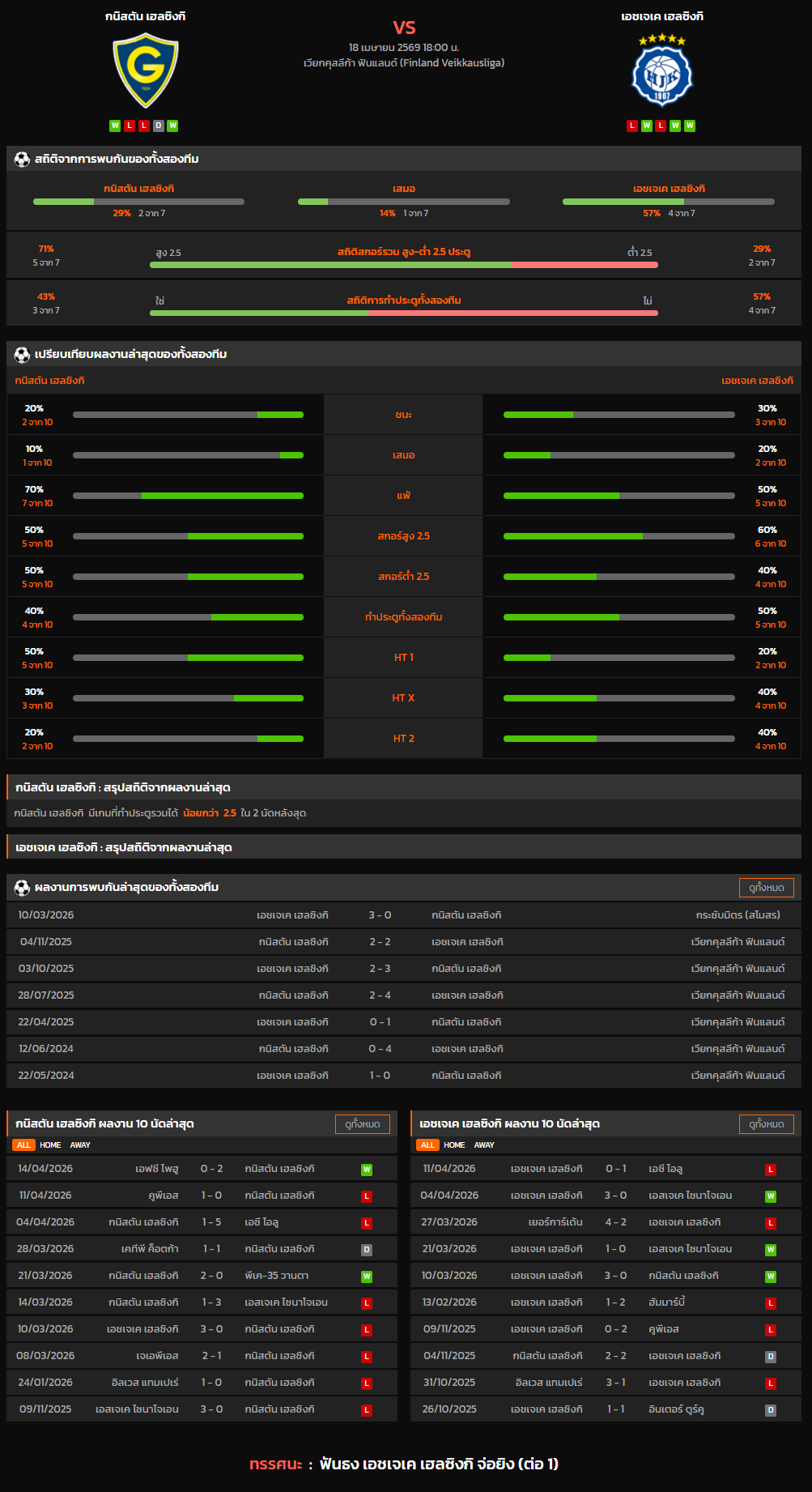Open 'ดูทั้งหมด' in HJK last 10 matches

(x=766, y=1124)
